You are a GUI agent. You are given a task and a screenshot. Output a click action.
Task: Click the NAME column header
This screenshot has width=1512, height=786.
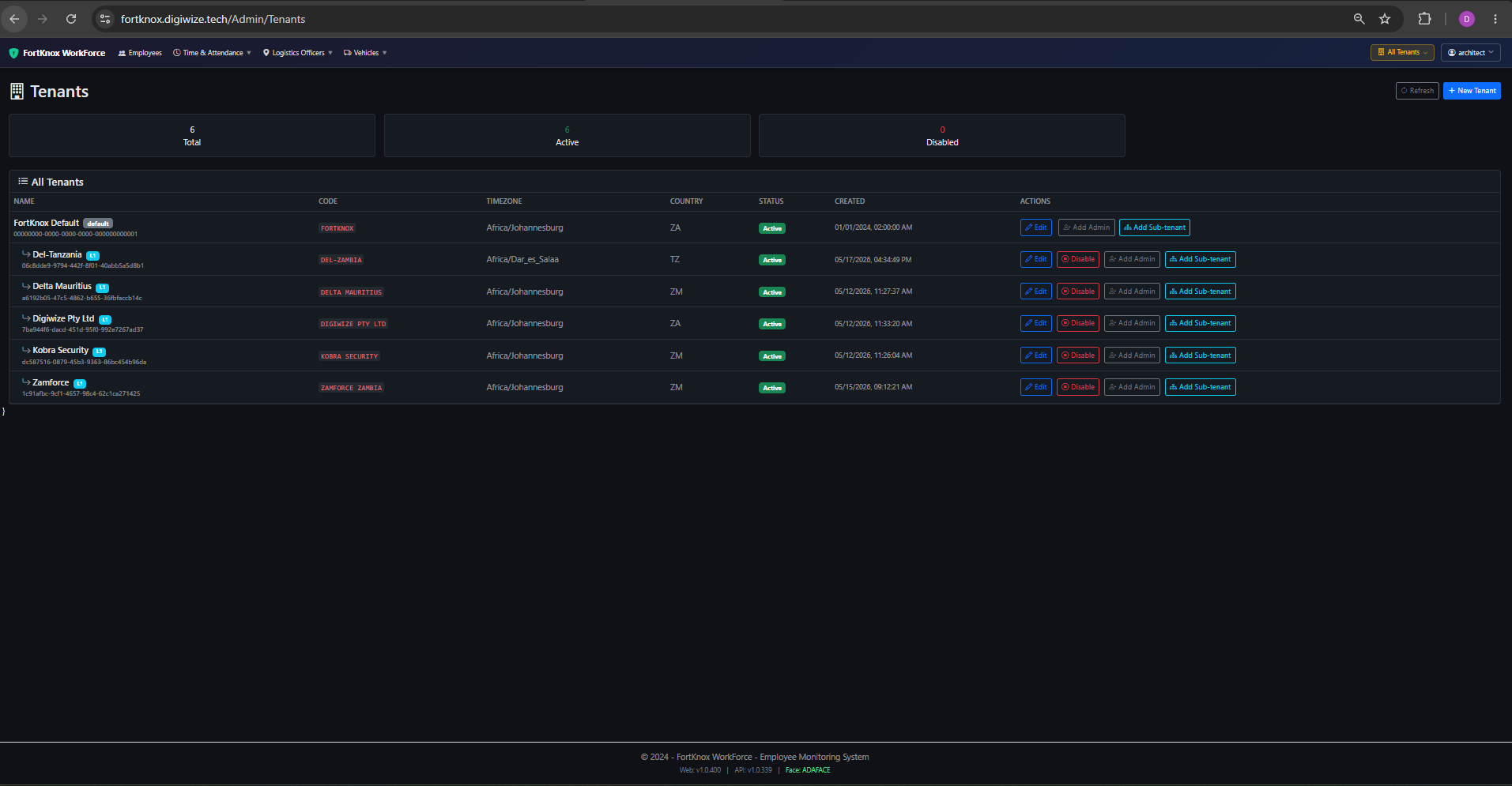pyautogui.click(x=24, y=201)
